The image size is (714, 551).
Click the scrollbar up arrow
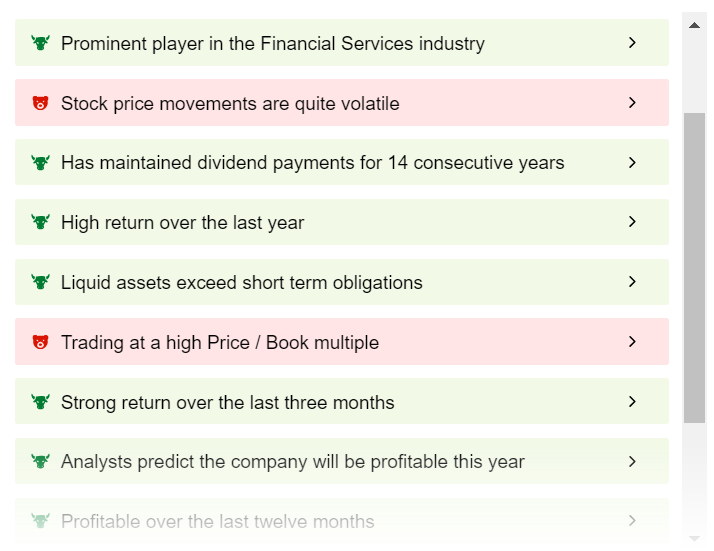(695, 25)
